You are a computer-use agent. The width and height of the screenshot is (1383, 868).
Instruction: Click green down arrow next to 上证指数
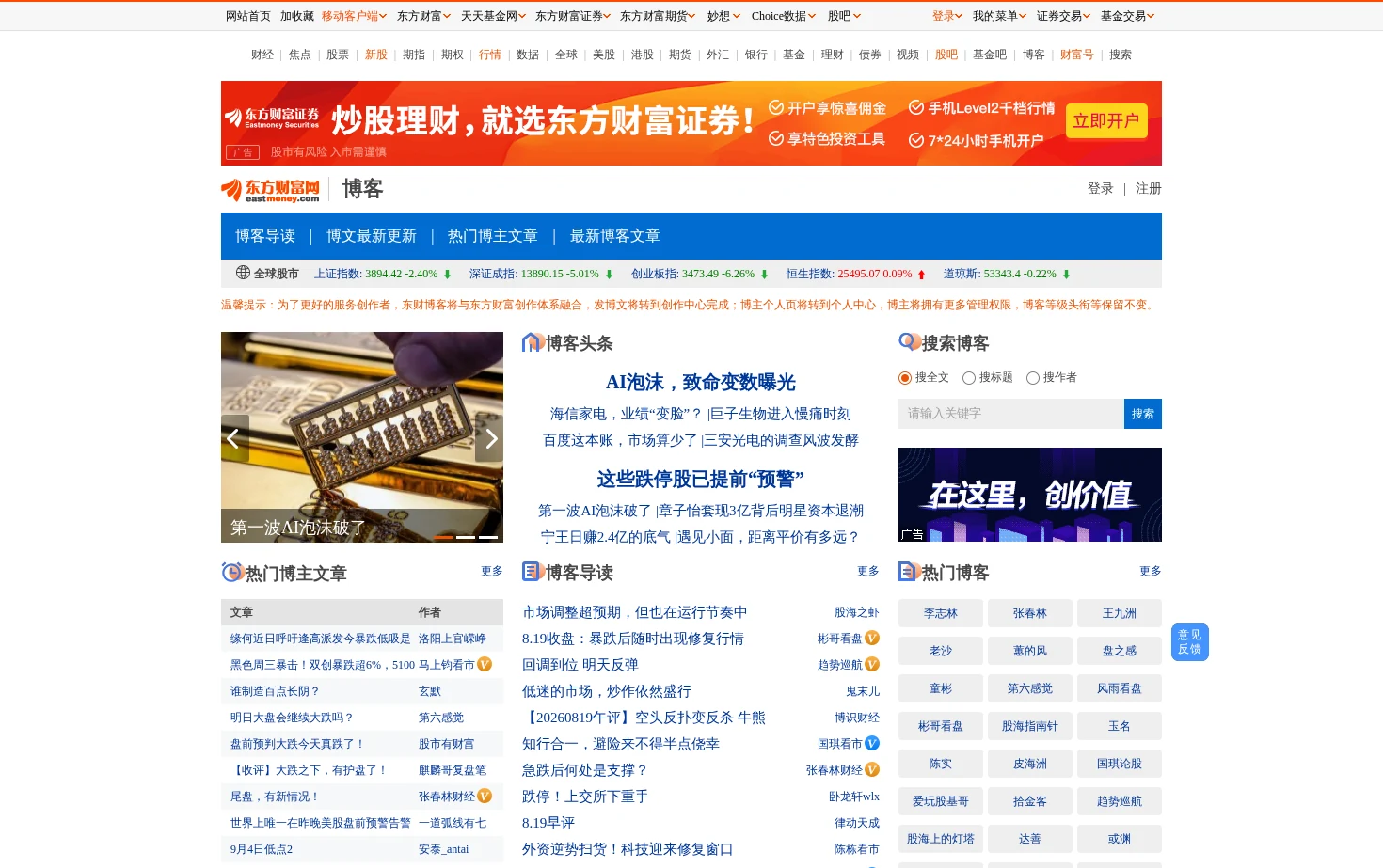pos(447,275)
